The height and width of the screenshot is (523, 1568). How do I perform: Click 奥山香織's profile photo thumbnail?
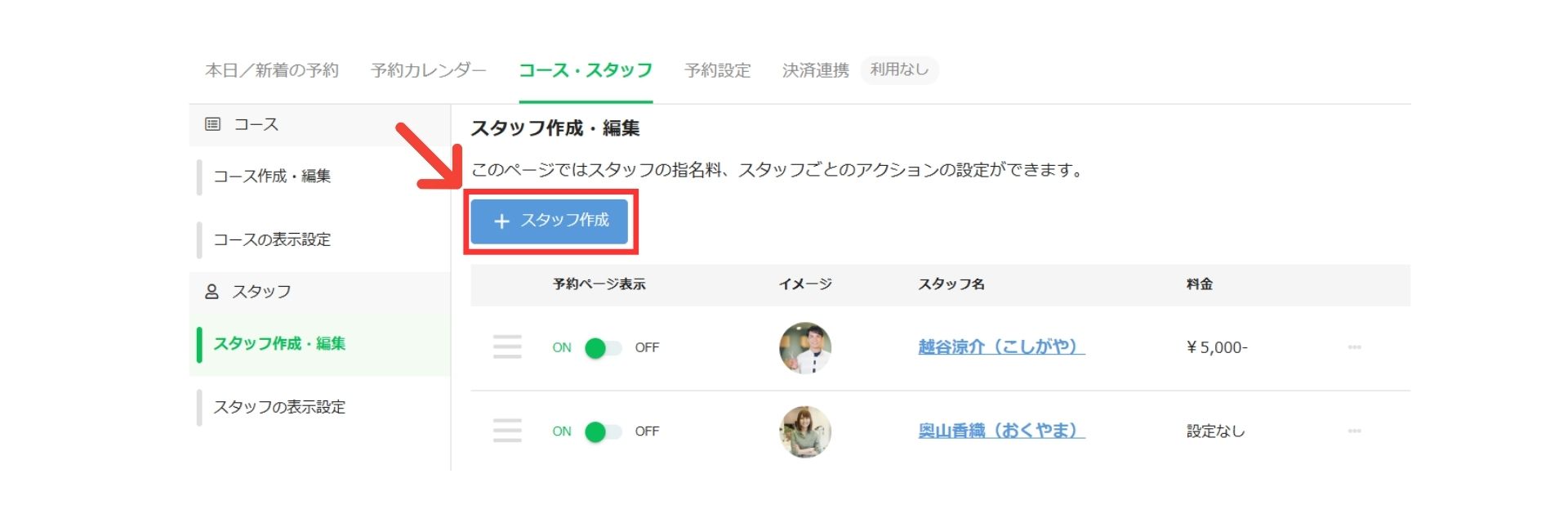point(805,431)
